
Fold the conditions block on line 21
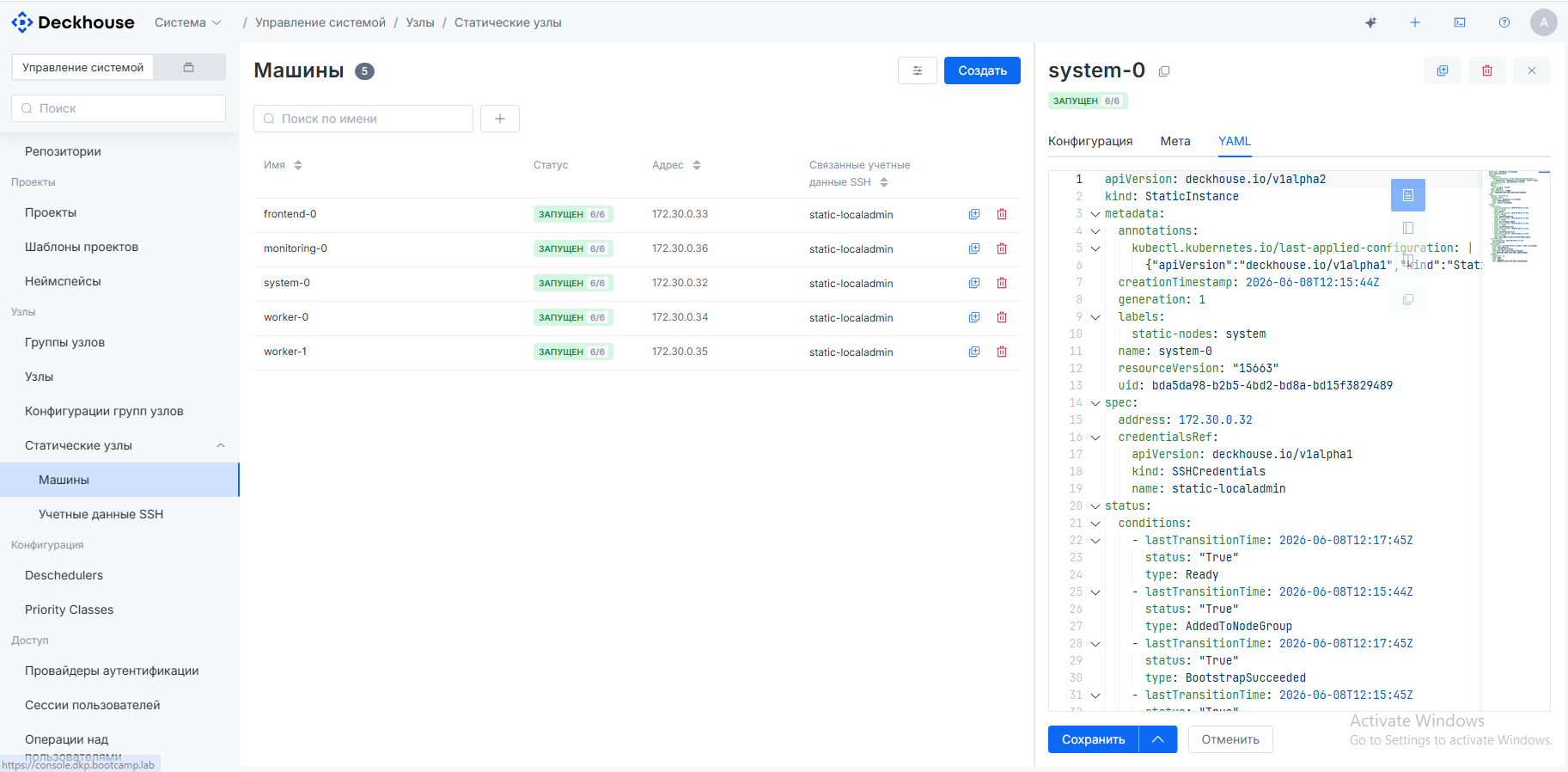(x=1095, y=524)
